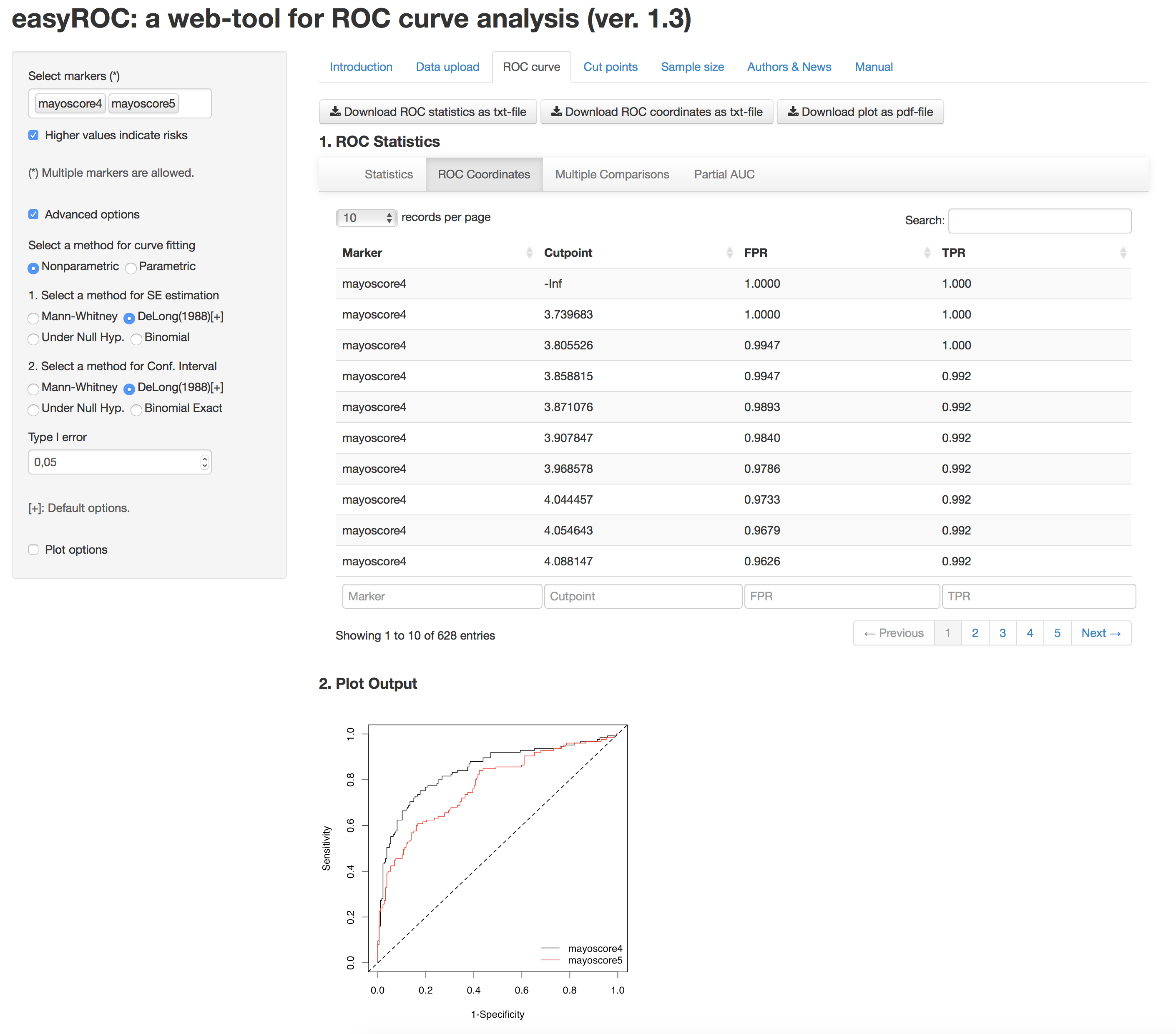Click the download icon for ROC statistics
The height and width of the screenshot is (1034, 1176).
[335, 112]
